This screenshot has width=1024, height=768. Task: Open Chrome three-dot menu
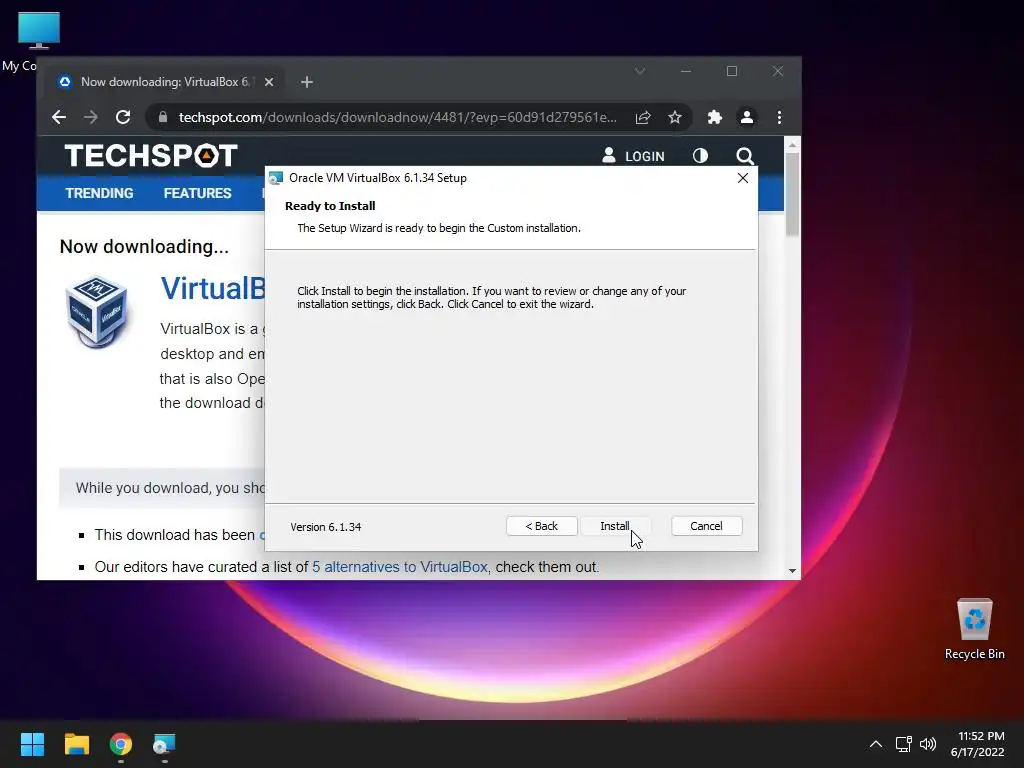779,118
